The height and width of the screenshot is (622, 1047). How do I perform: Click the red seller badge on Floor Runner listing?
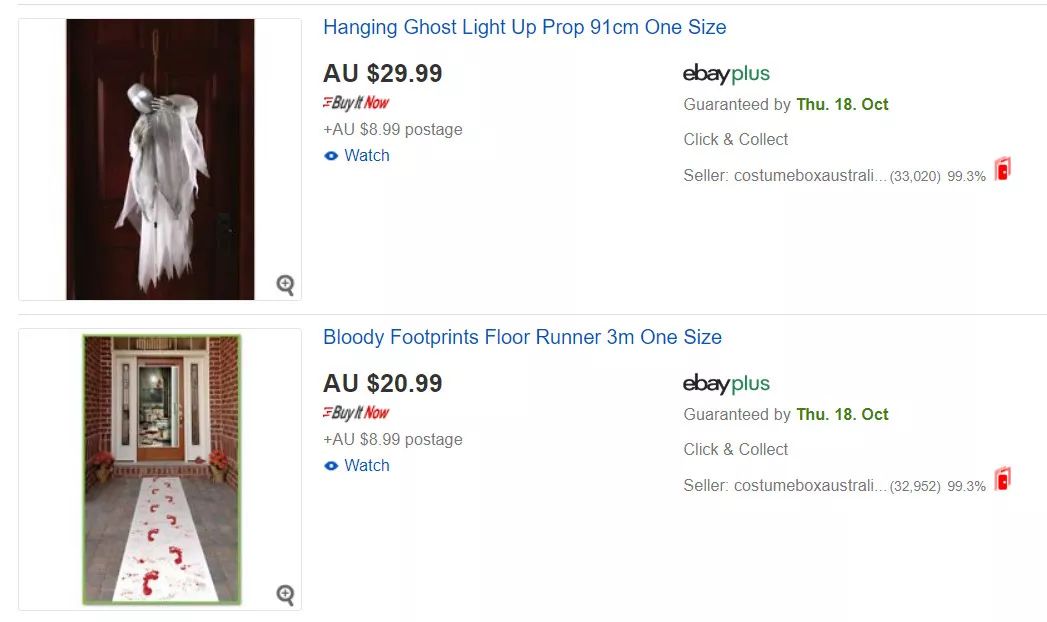point(1002,479)
